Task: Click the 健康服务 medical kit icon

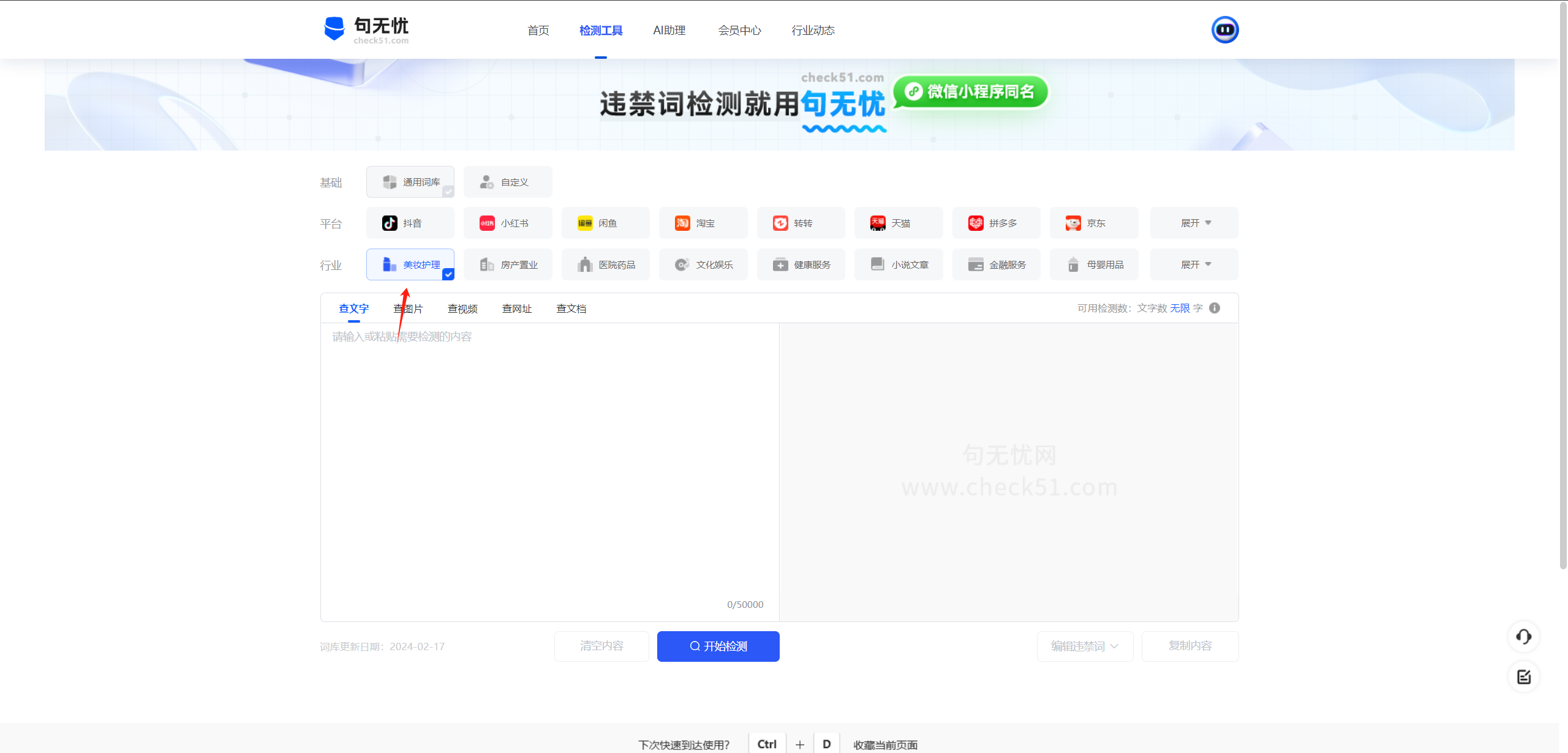Action: (780, 264)
